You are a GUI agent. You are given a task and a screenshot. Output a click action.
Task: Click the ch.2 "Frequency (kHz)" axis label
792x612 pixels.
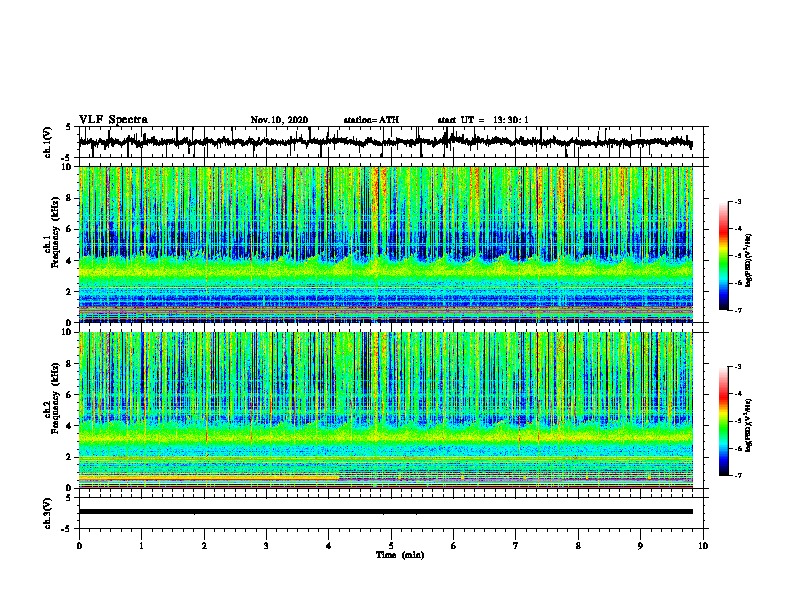point(55,398)
